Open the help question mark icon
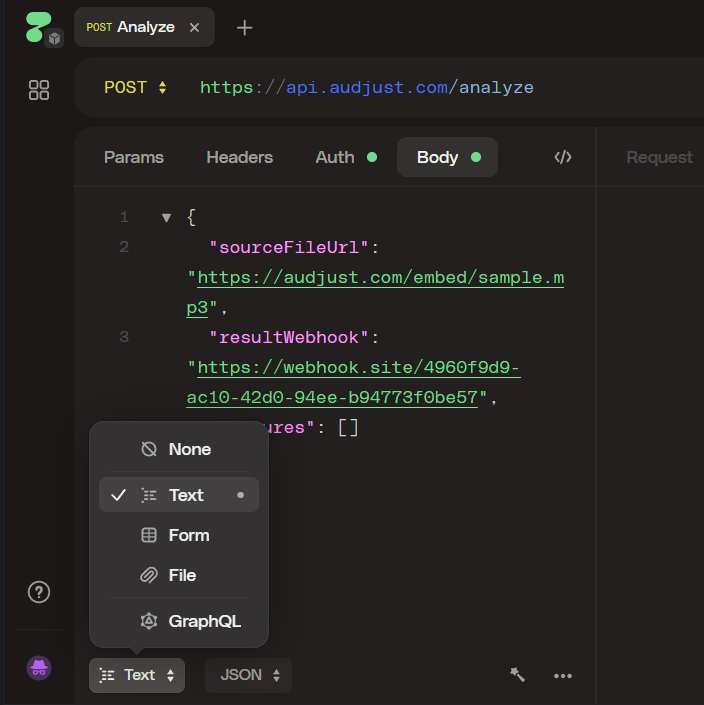This screenshot has width=704, height=705. [39, 592]
